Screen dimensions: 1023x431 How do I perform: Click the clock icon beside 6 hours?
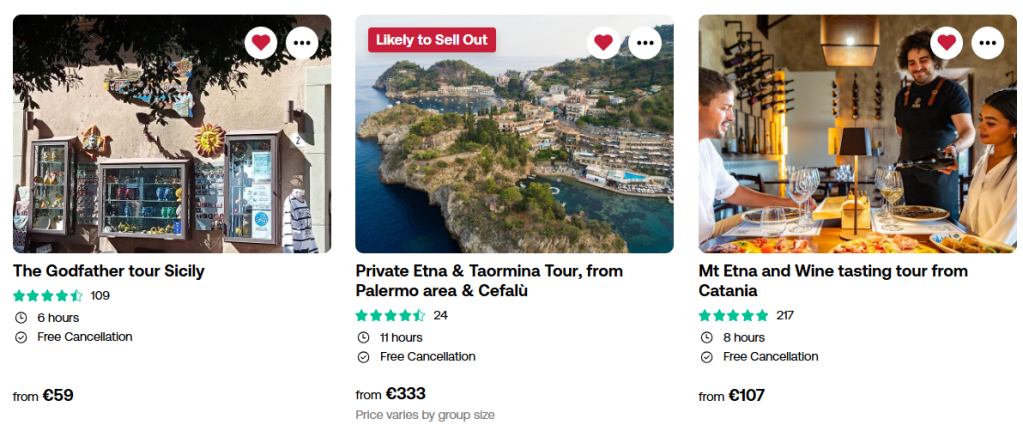(x=21, y=318)
